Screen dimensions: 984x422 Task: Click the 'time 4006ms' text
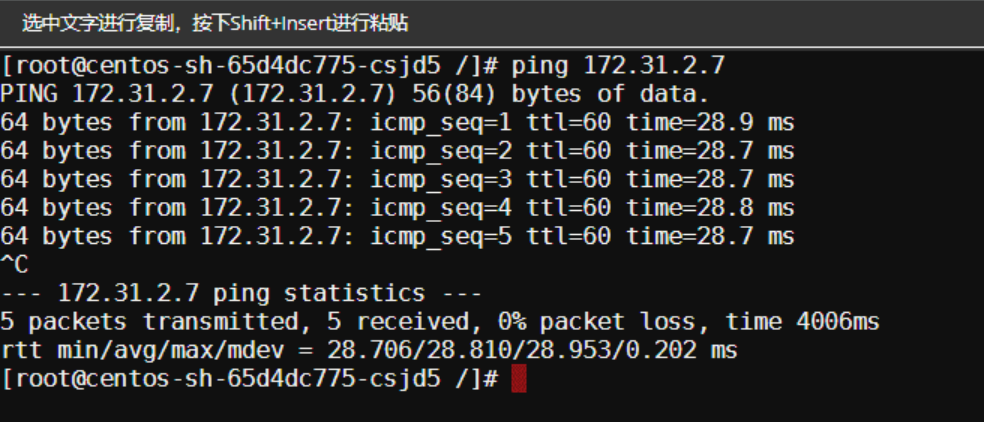coord(803,322)
